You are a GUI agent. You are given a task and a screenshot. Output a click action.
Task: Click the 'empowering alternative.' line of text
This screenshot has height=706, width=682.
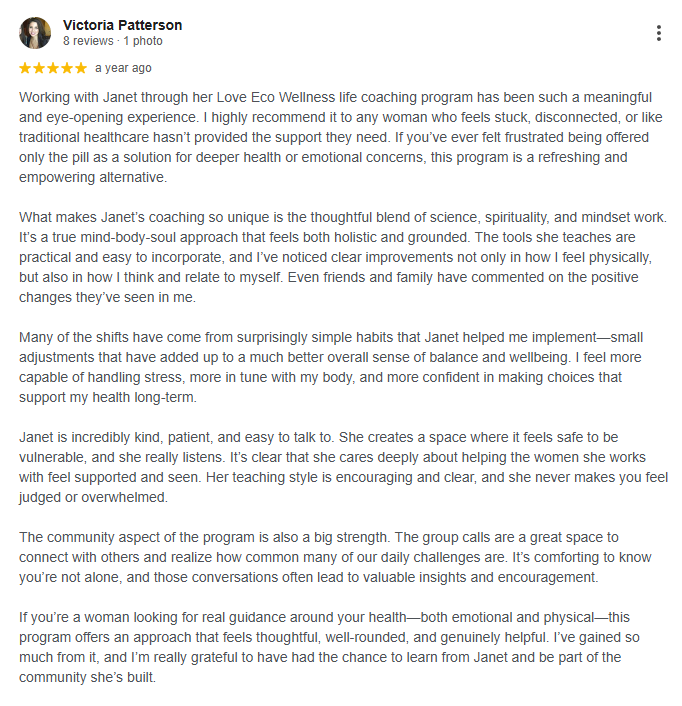click(x=93, y=177)
